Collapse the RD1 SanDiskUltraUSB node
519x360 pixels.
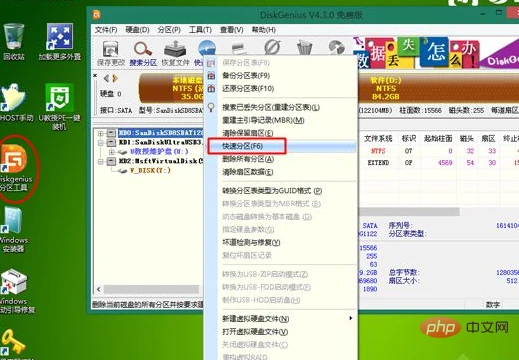(100, 143)
